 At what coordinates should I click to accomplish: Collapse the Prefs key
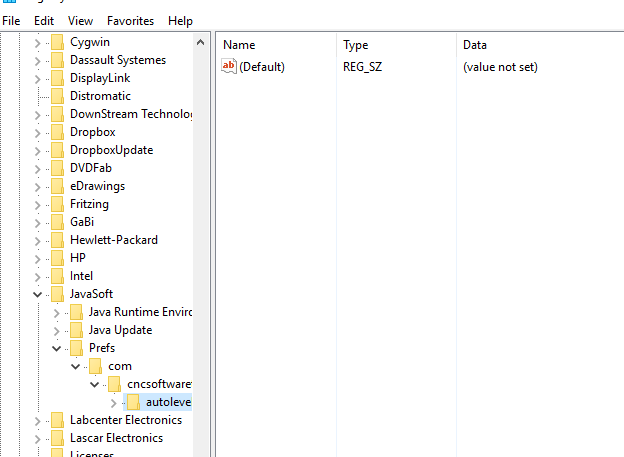57,348
